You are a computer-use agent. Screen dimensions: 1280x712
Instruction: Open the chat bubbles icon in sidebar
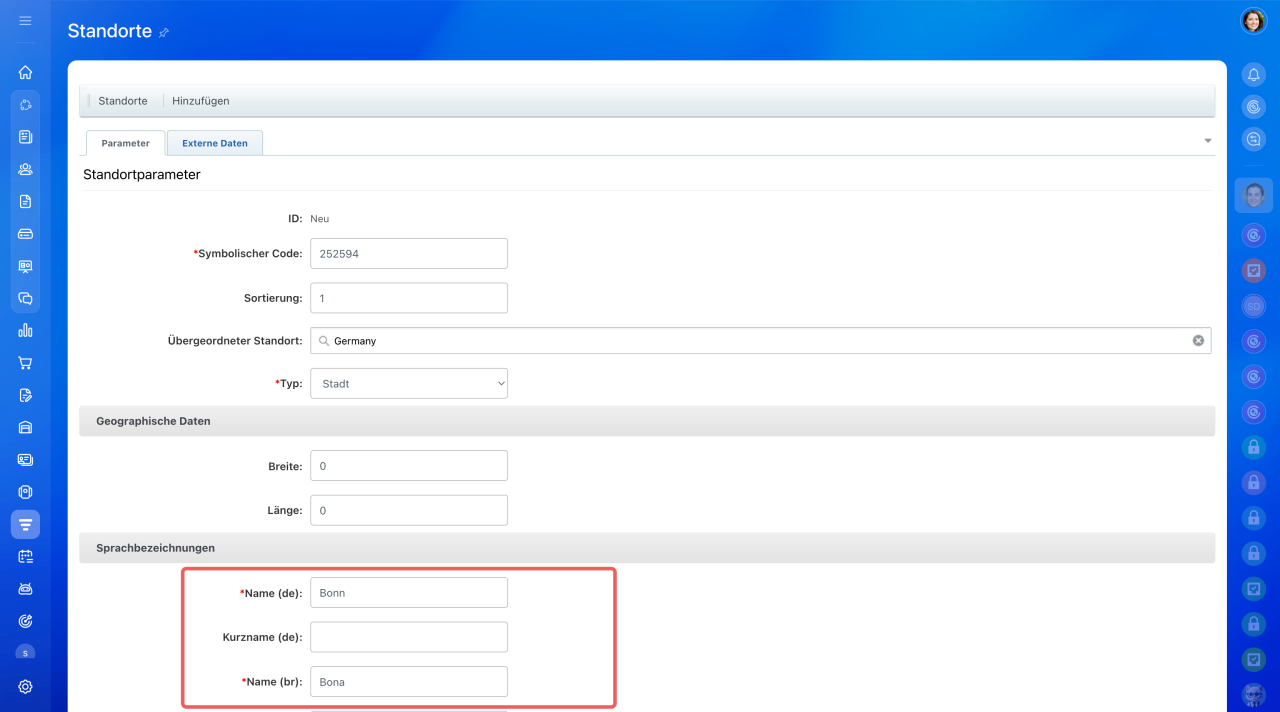pyautogui.click(x=26, y=298)
